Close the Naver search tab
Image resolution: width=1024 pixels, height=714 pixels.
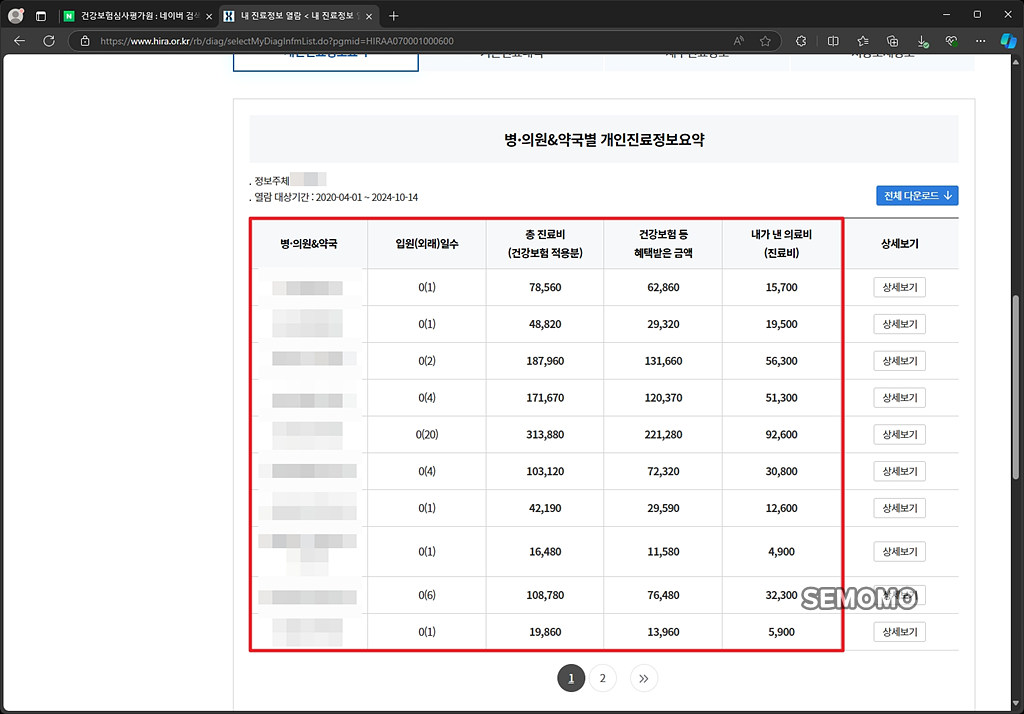click(209, 16)
